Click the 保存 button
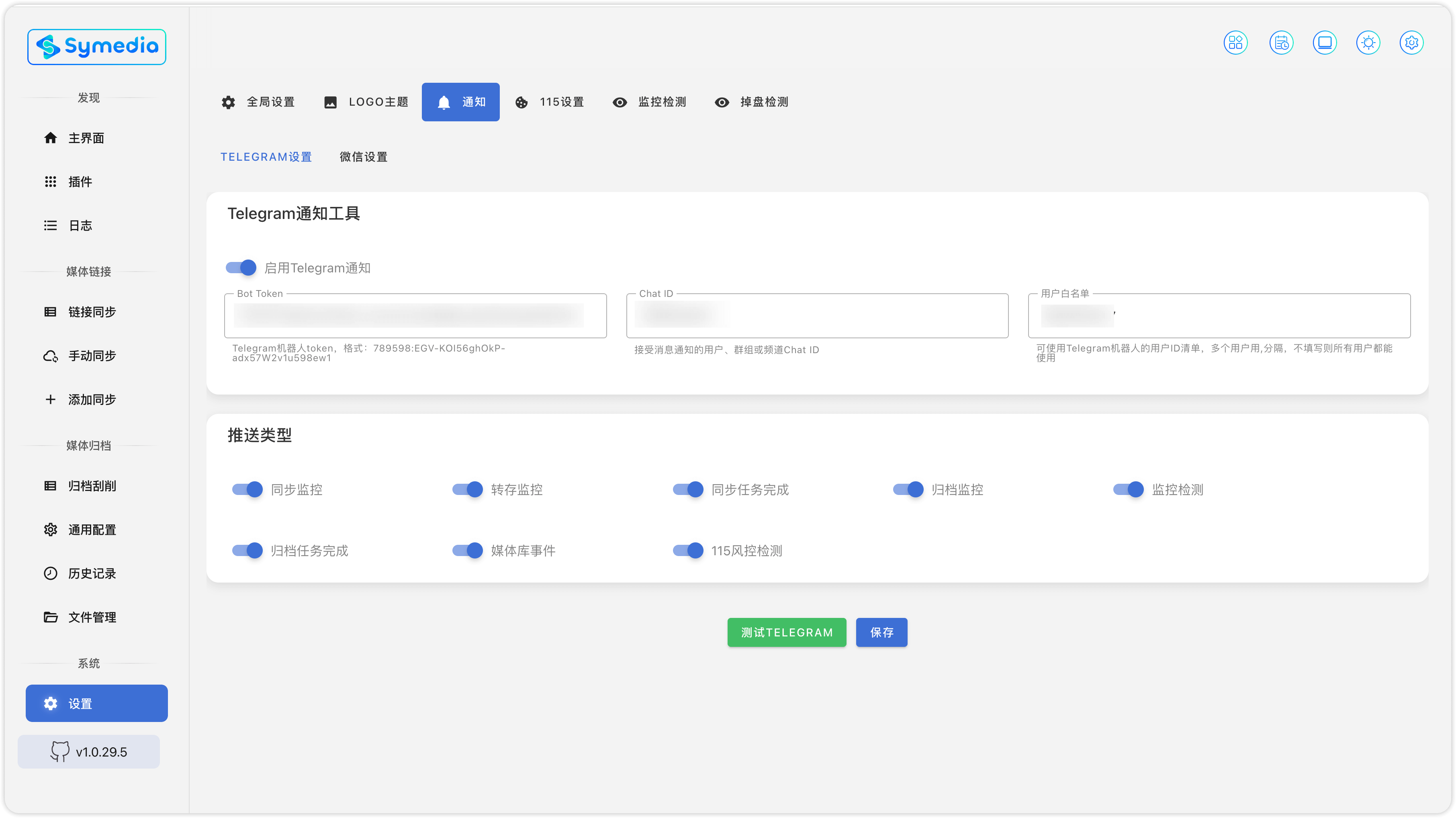The image size is (1456, 818). pyautogui.click(x=882, y=632)
